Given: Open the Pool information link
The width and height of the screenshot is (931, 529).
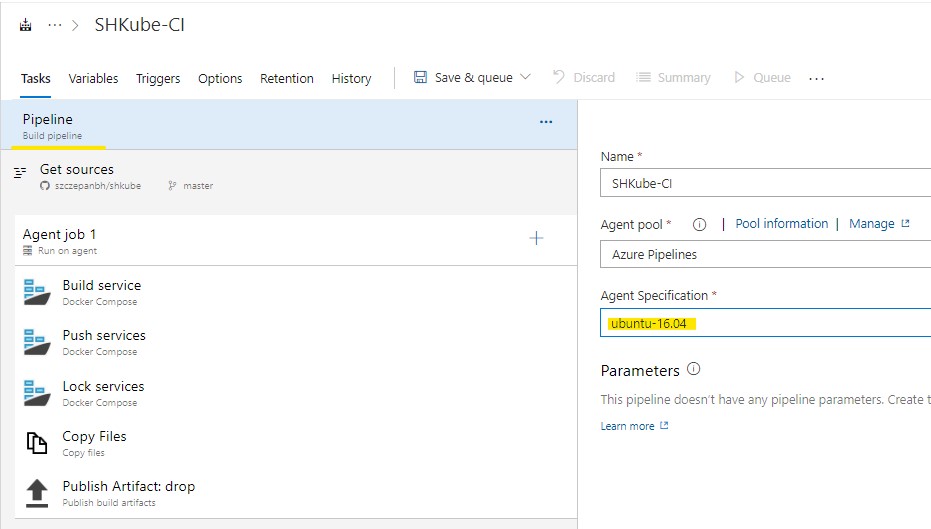Looking at the screenshot, I should [781, 224].
